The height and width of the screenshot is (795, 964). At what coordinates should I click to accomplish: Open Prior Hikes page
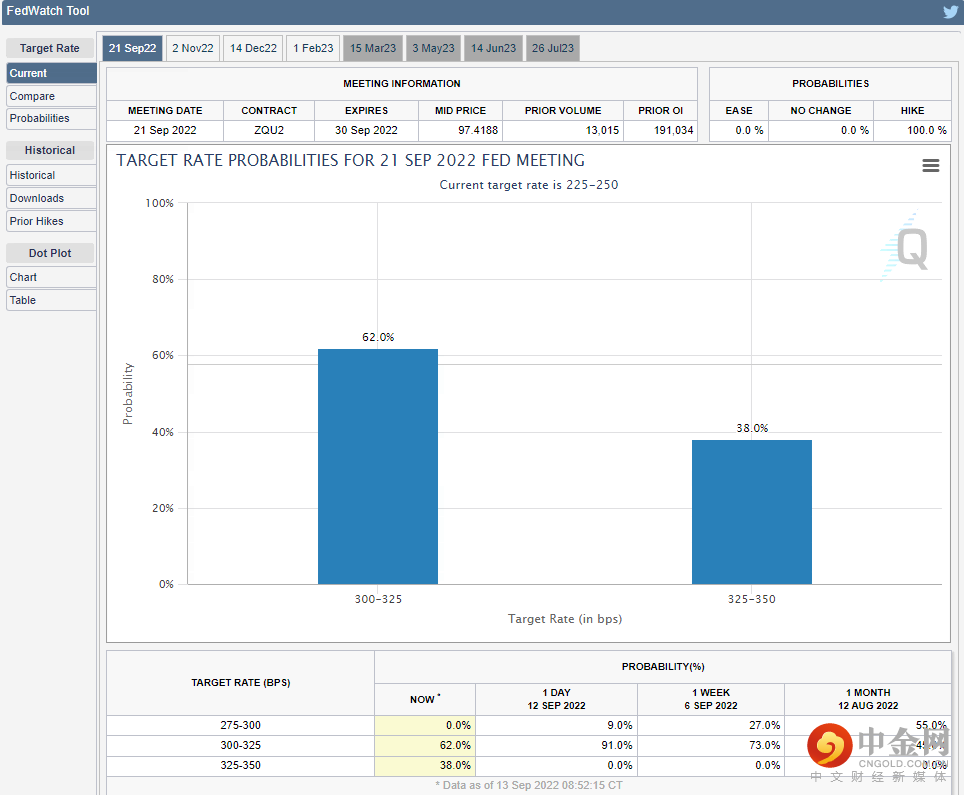(x=51, y=221)
